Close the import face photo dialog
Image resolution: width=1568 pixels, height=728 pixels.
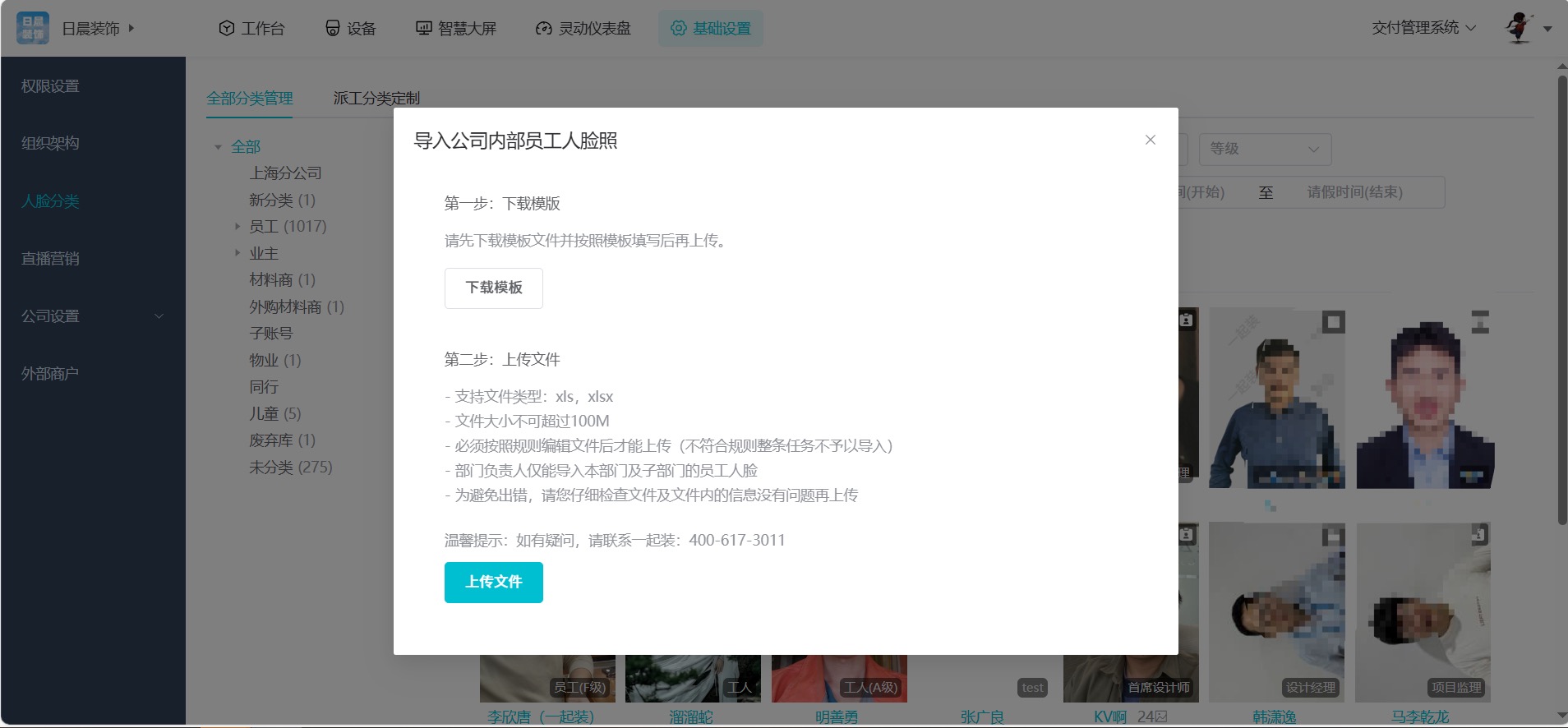(1150, 140)
